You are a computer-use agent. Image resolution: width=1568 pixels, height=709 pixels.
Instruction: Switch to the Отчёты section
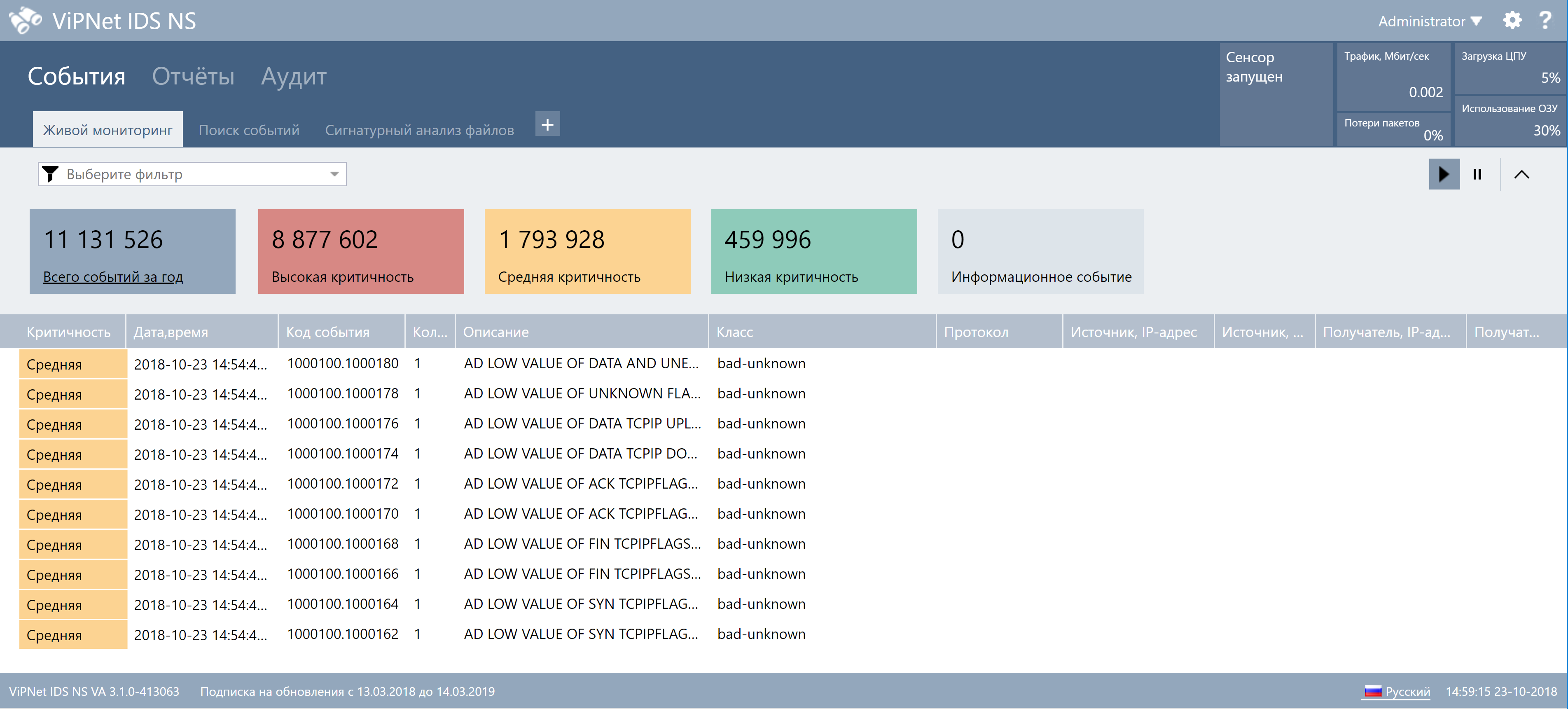click(x=193, y=77)
